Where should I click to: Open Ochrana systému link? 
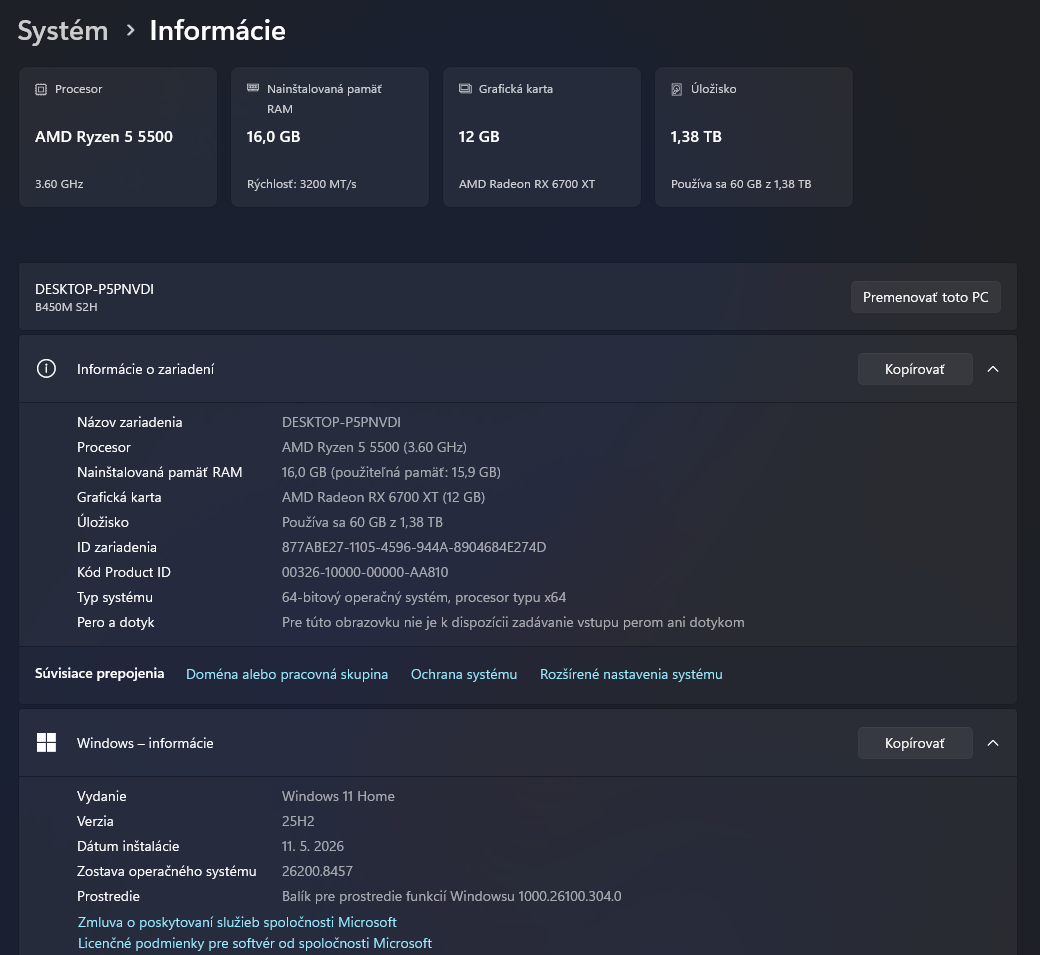coord(464,674)
